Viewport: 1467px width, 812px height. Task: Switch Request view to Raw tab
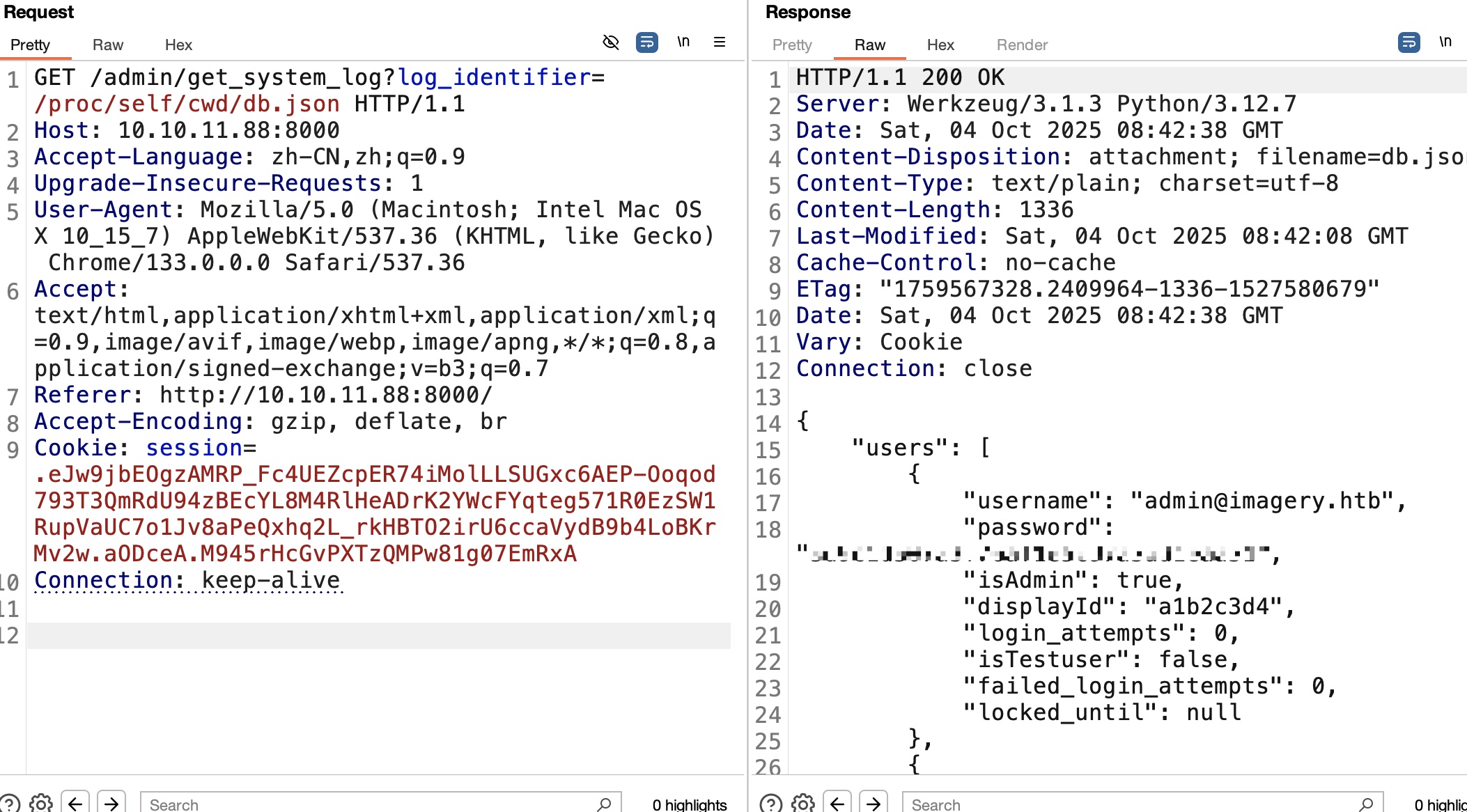point(108,45)
